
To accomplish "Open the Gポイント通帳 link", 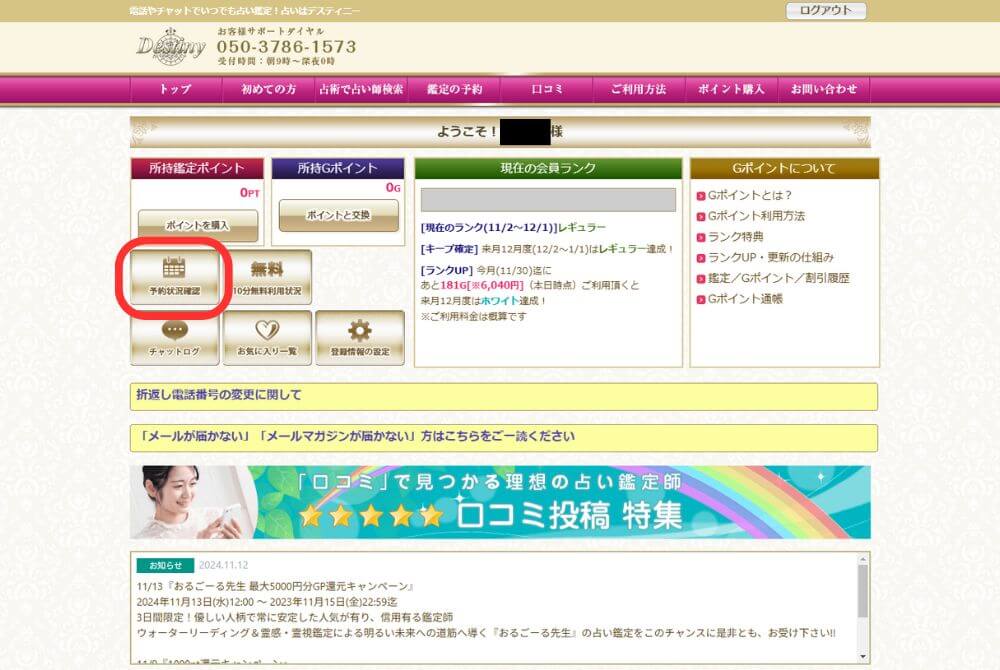I will pyautogui.click(x=745, y=299).
